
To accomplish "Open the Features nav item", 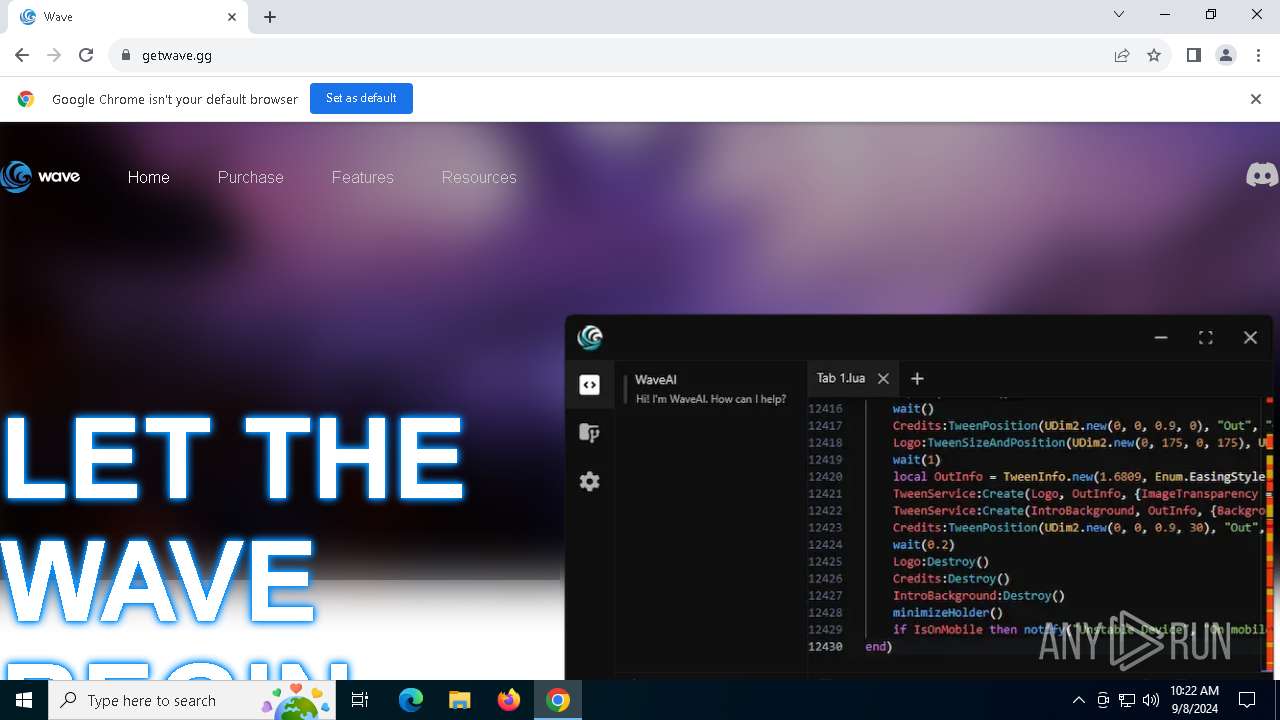I will click(x=363, y=177).
